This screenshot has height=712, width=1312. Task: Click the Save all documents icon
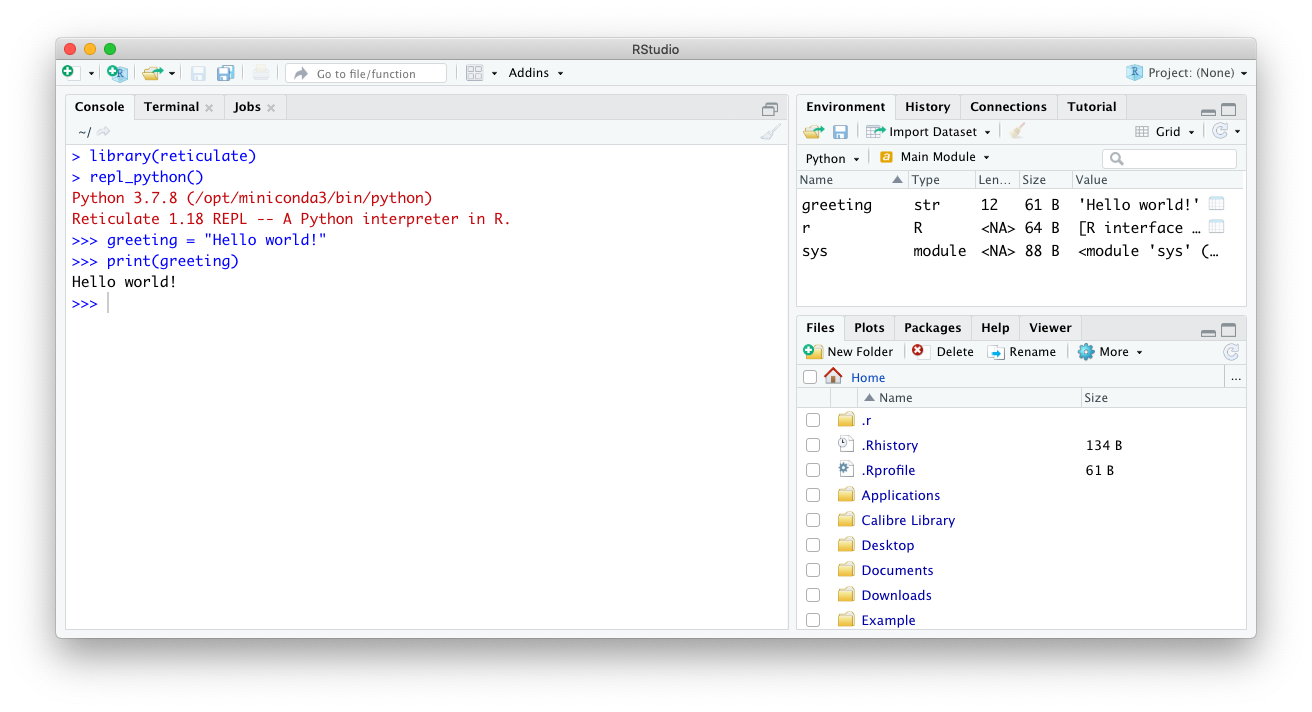[x=225, y=73]
